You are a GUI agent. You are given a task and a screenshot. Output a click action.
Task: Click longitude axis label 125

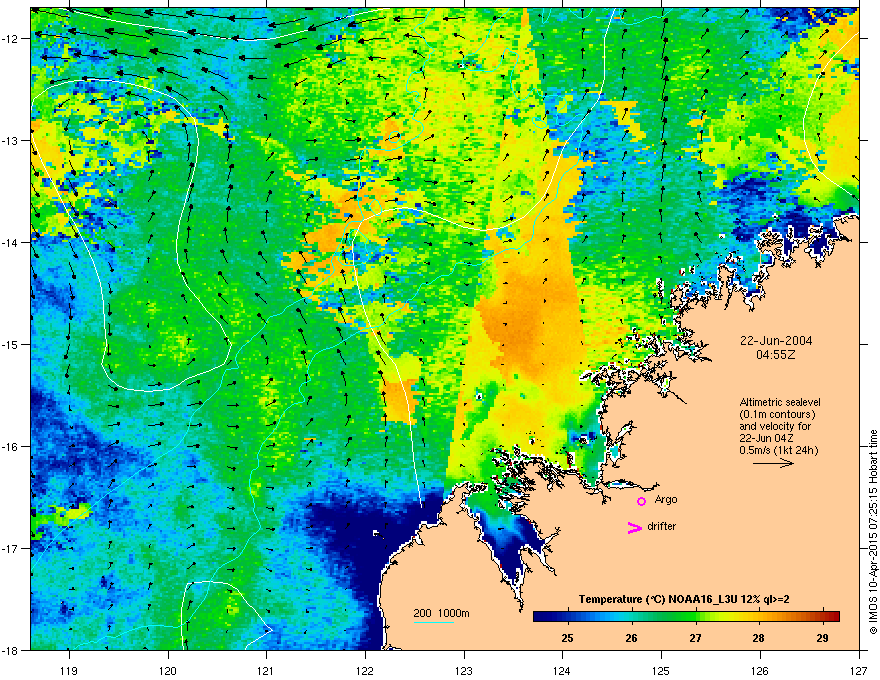tap(661, 670)
